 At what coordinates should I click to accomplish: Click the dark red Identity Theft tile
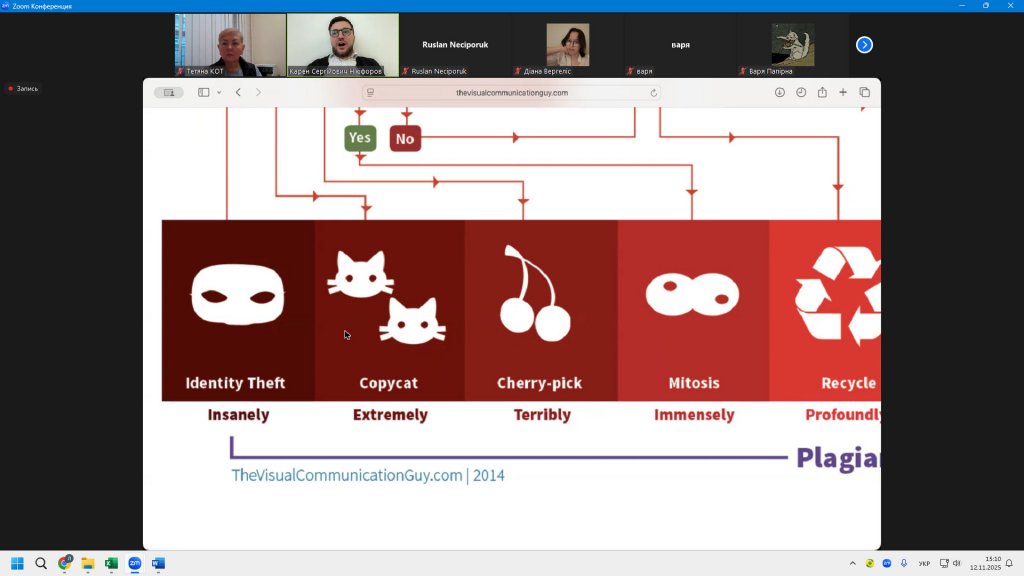pyautogui.click(x=238, y=310)
